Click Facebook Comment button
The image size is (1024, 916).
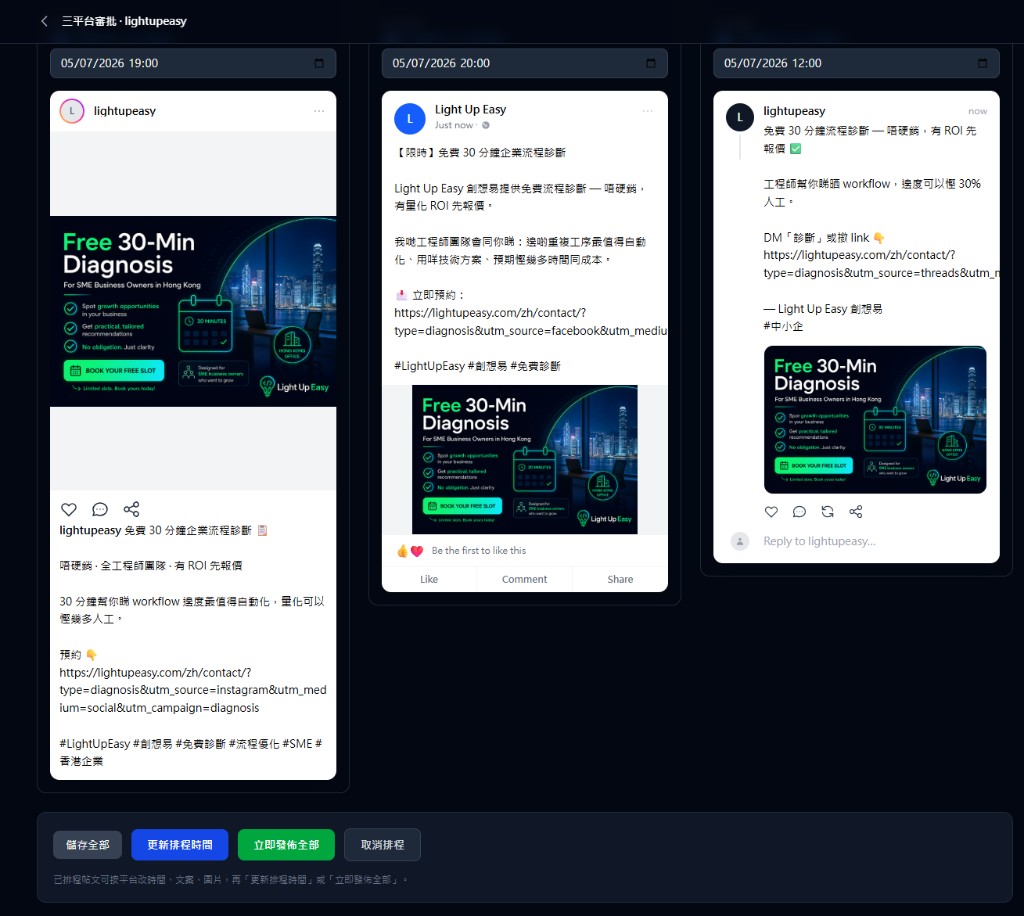[524, 579]
